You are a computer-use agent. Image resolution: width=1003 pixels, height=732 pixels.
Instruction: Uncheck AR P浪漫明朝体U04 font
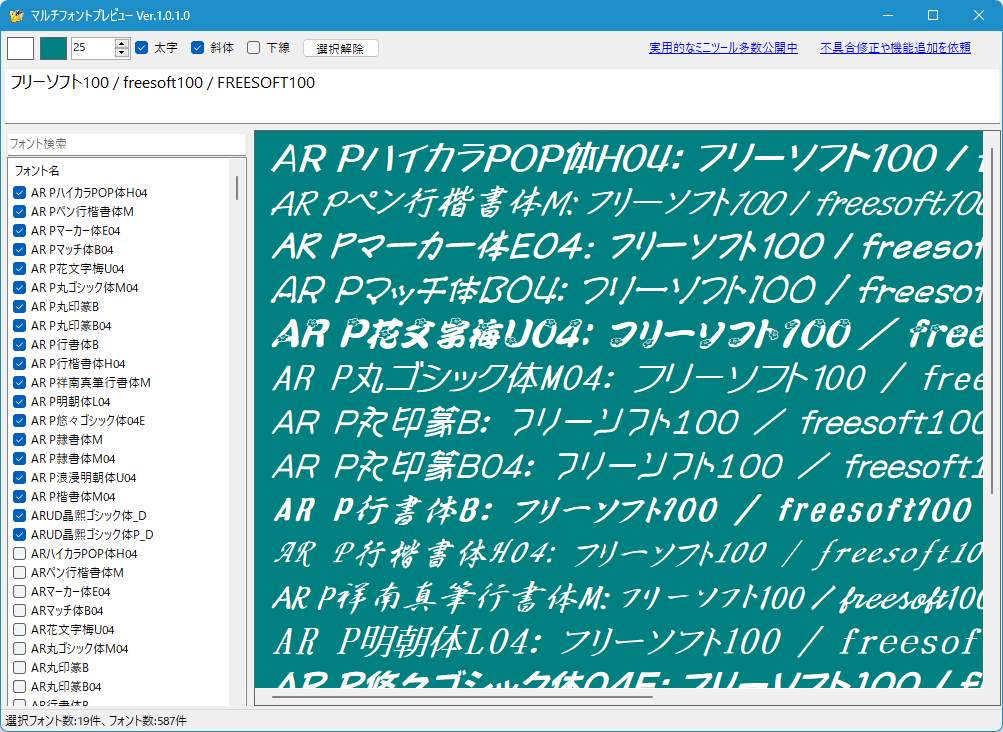20,477
